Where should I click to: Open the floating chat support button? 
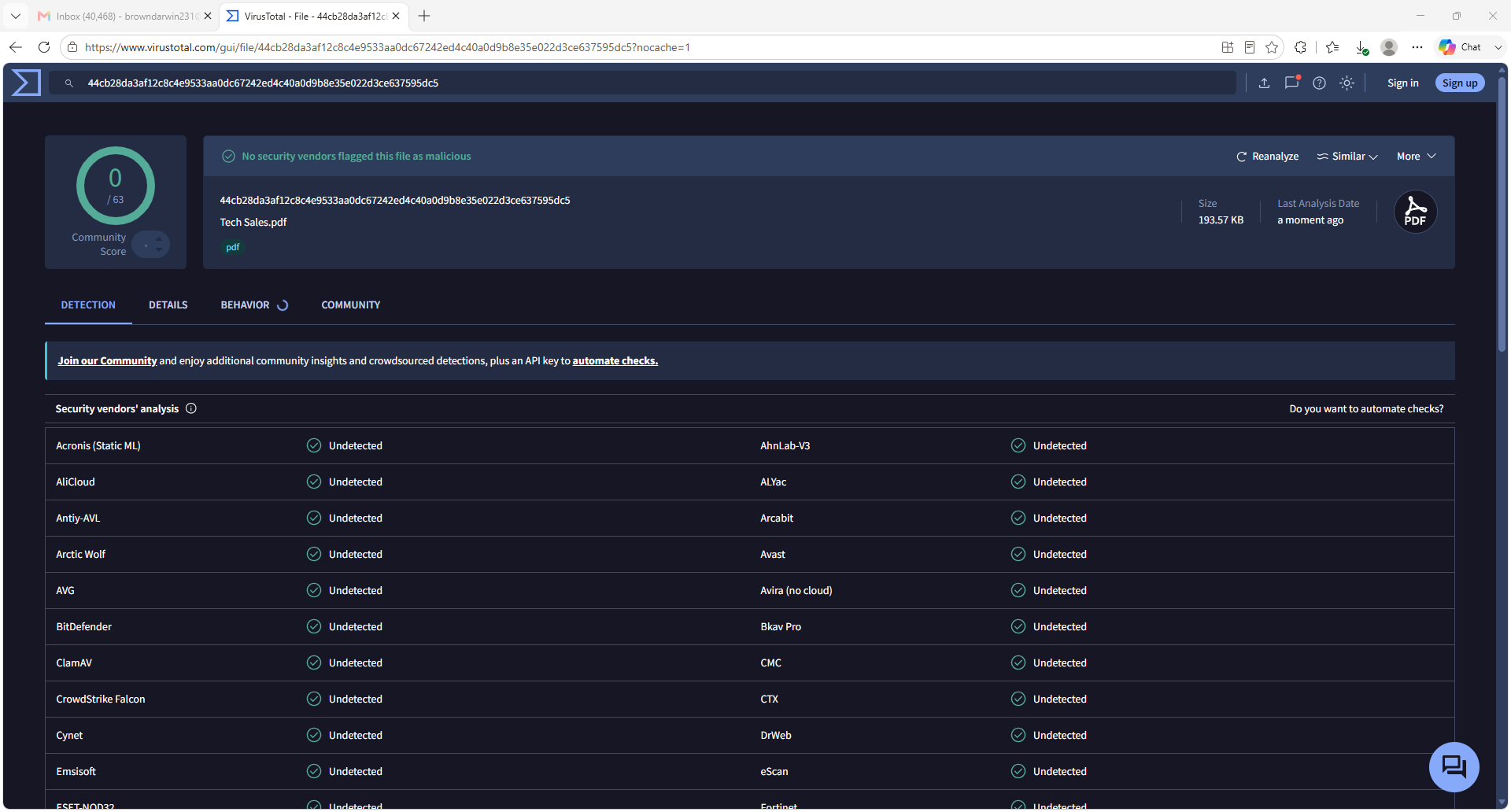point(1454,766)
